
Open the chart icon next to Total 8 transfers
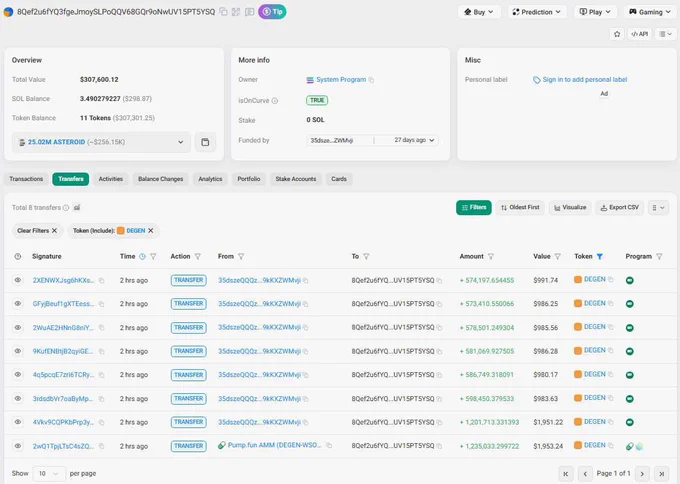tap(77, 208)
